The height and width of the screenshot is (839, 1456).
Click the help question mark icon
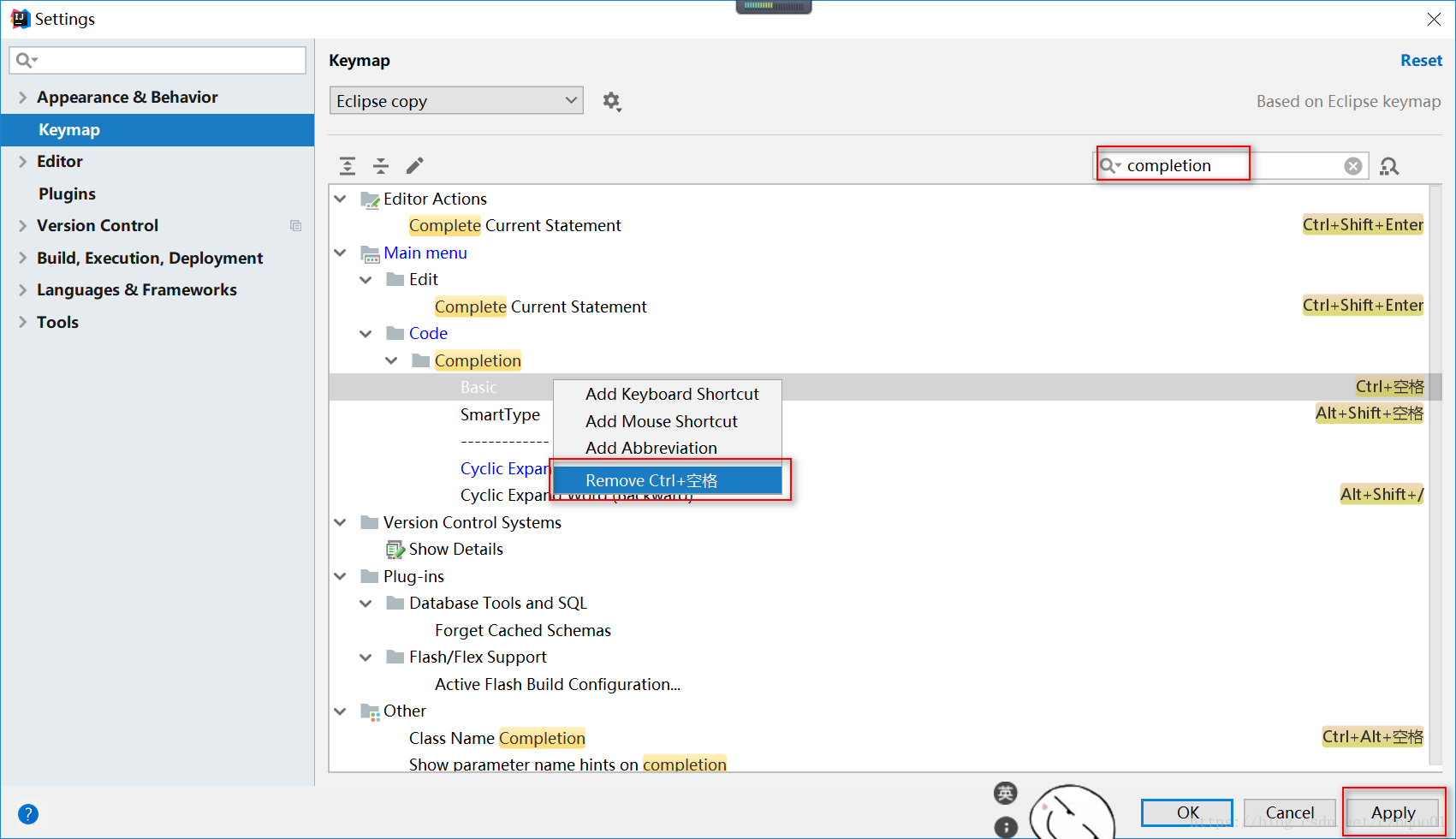coord(27,814)
